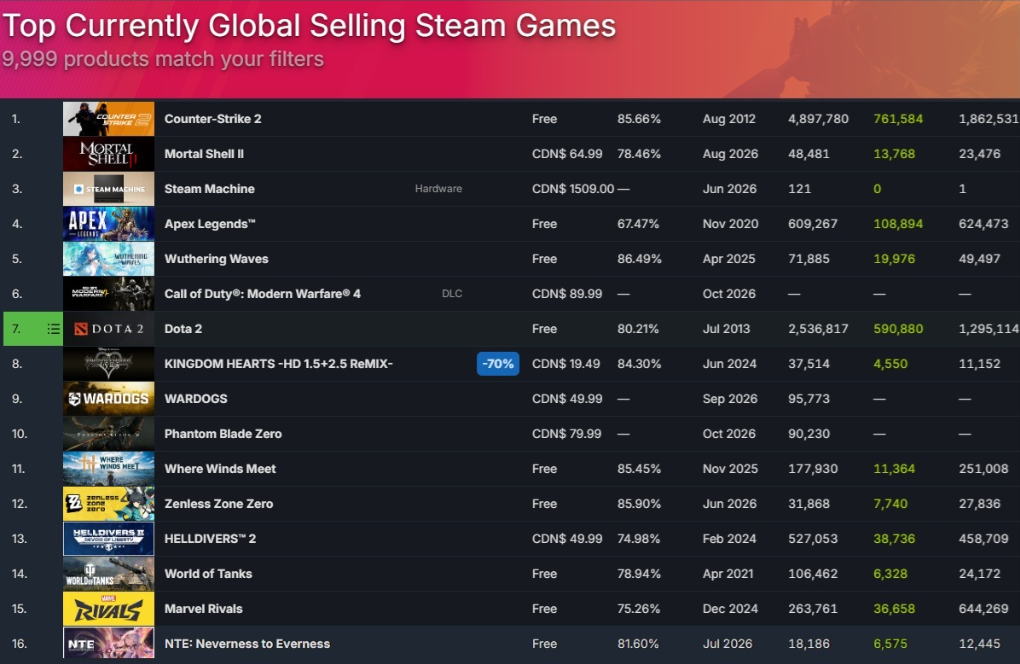Open the Phantom Blade Zero thumbnail
Screen dimensions: 1020x664
(x=109, y=434)
